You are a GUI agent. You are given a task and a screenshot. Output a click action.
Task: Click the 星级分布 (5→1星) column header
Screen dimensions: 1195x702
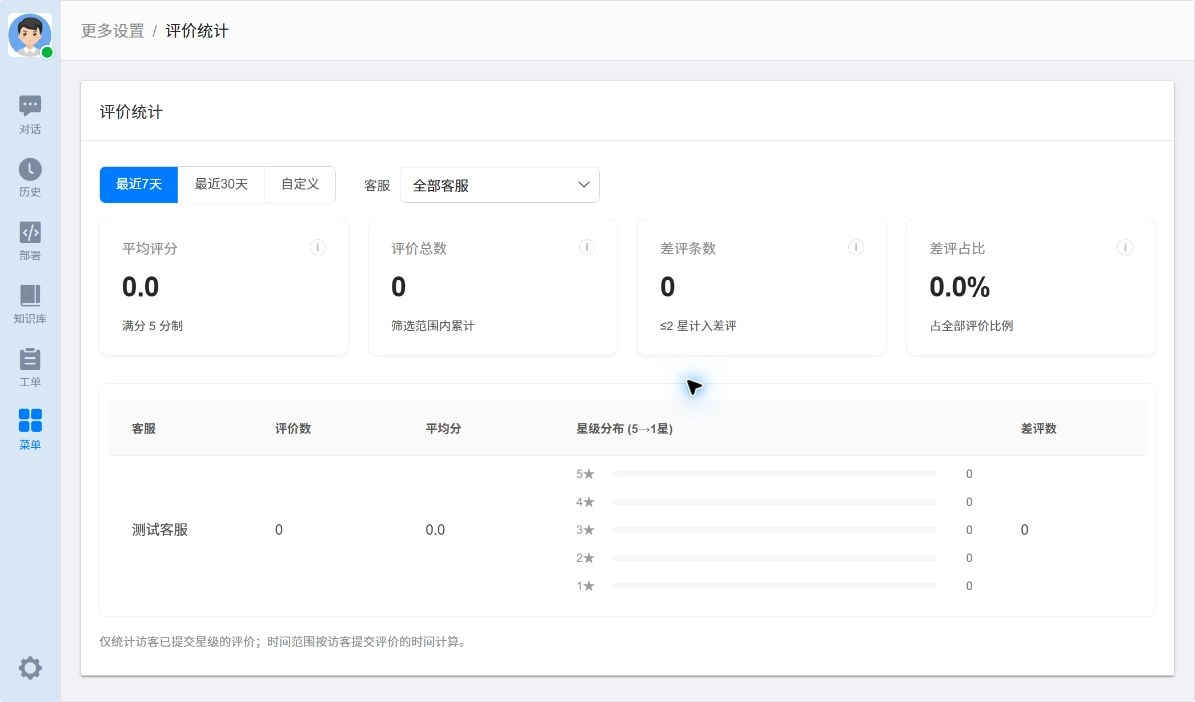click(624, 428)
